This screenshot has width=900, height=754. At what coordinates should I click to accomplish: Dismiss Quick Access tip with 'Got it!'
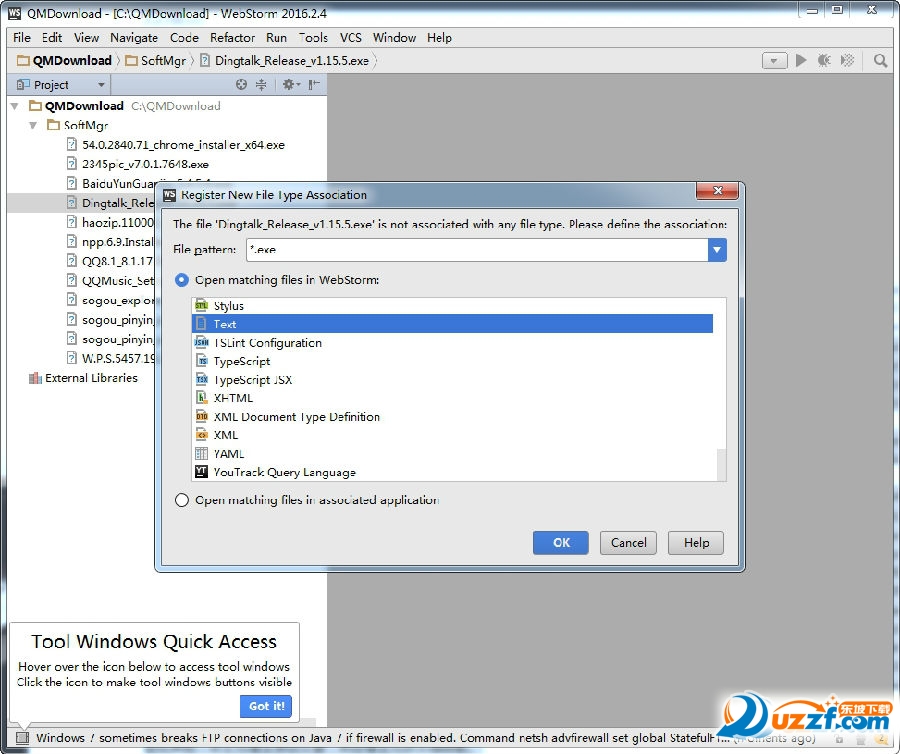[266, 706]
